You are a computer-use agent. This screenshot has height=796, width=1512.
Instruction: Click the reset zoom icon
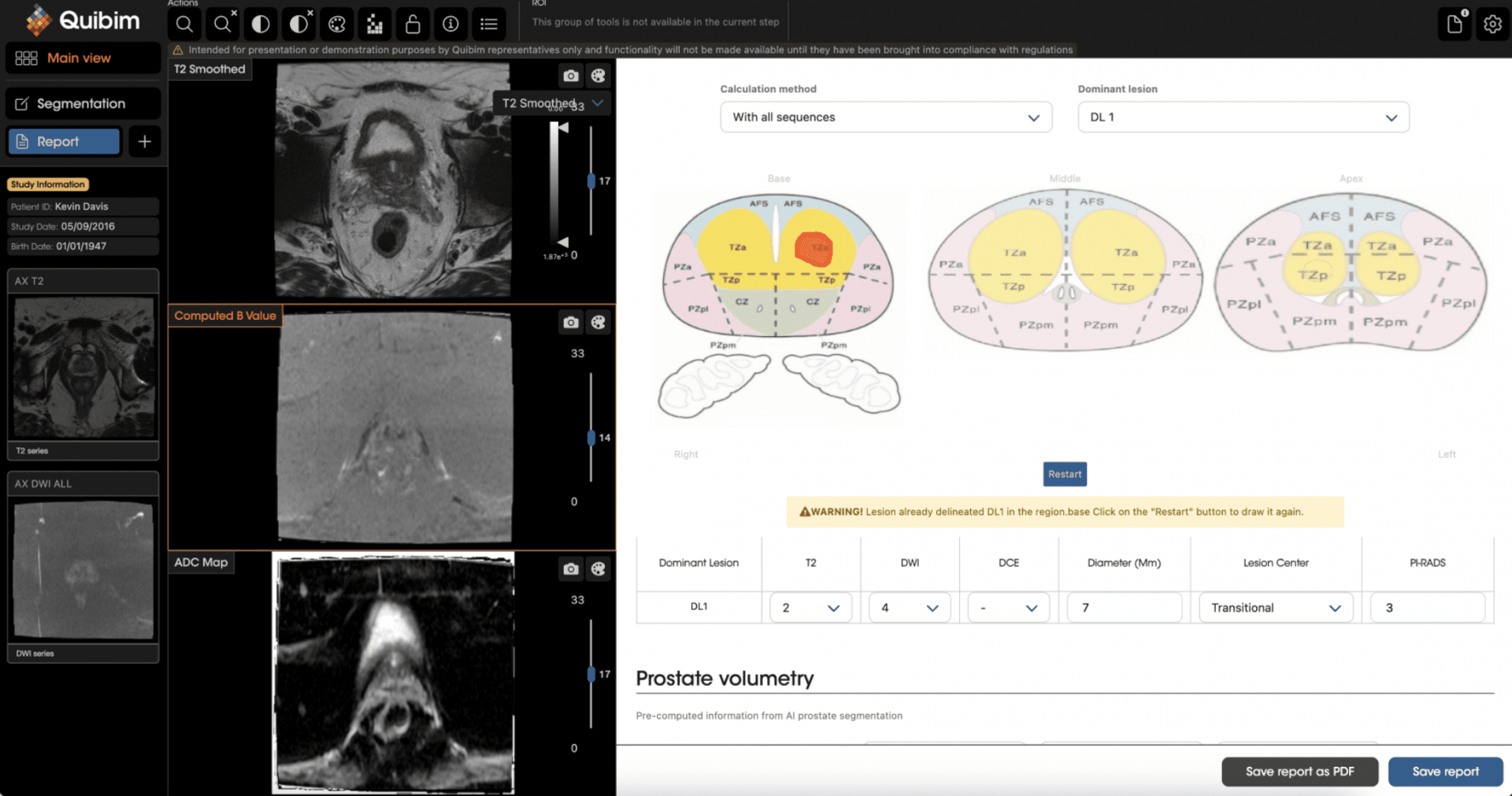[x=222, y=24]
